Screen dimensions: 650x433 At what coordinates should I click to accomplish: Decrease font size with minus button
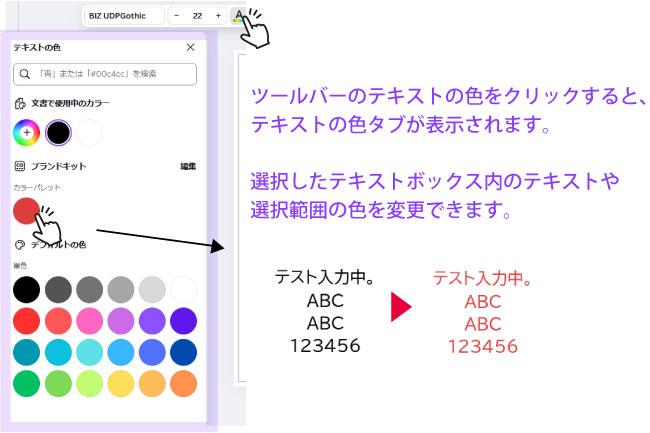[x=177, y=16]
